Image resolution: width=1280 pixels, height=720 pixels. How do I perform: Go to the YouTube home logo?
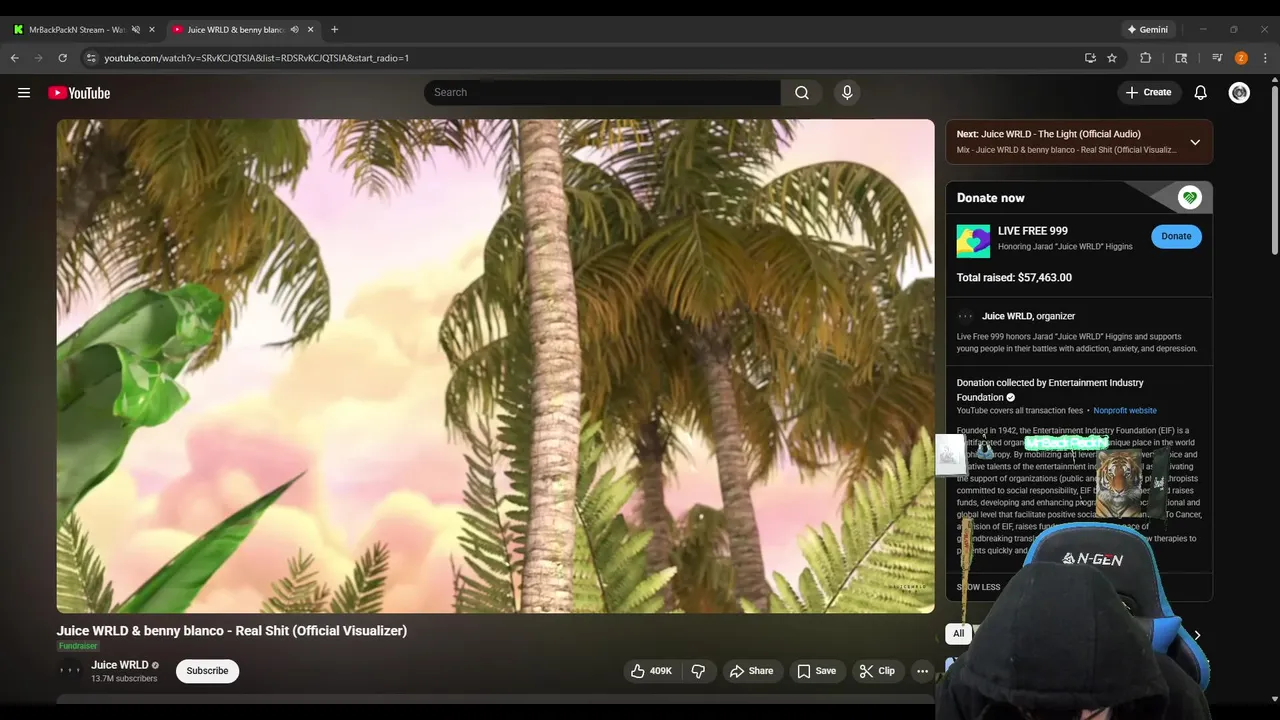[x=79, y=93]
